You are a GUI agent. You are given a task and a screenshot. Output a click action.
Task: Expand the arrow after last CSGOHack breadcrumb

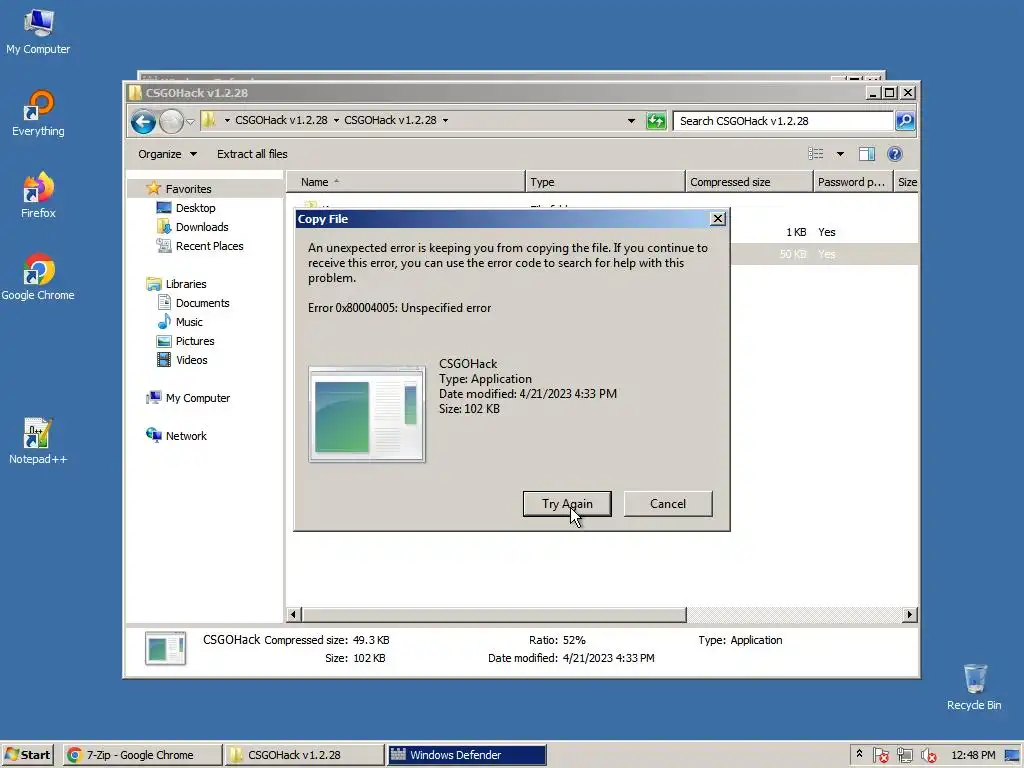point(445,120)
